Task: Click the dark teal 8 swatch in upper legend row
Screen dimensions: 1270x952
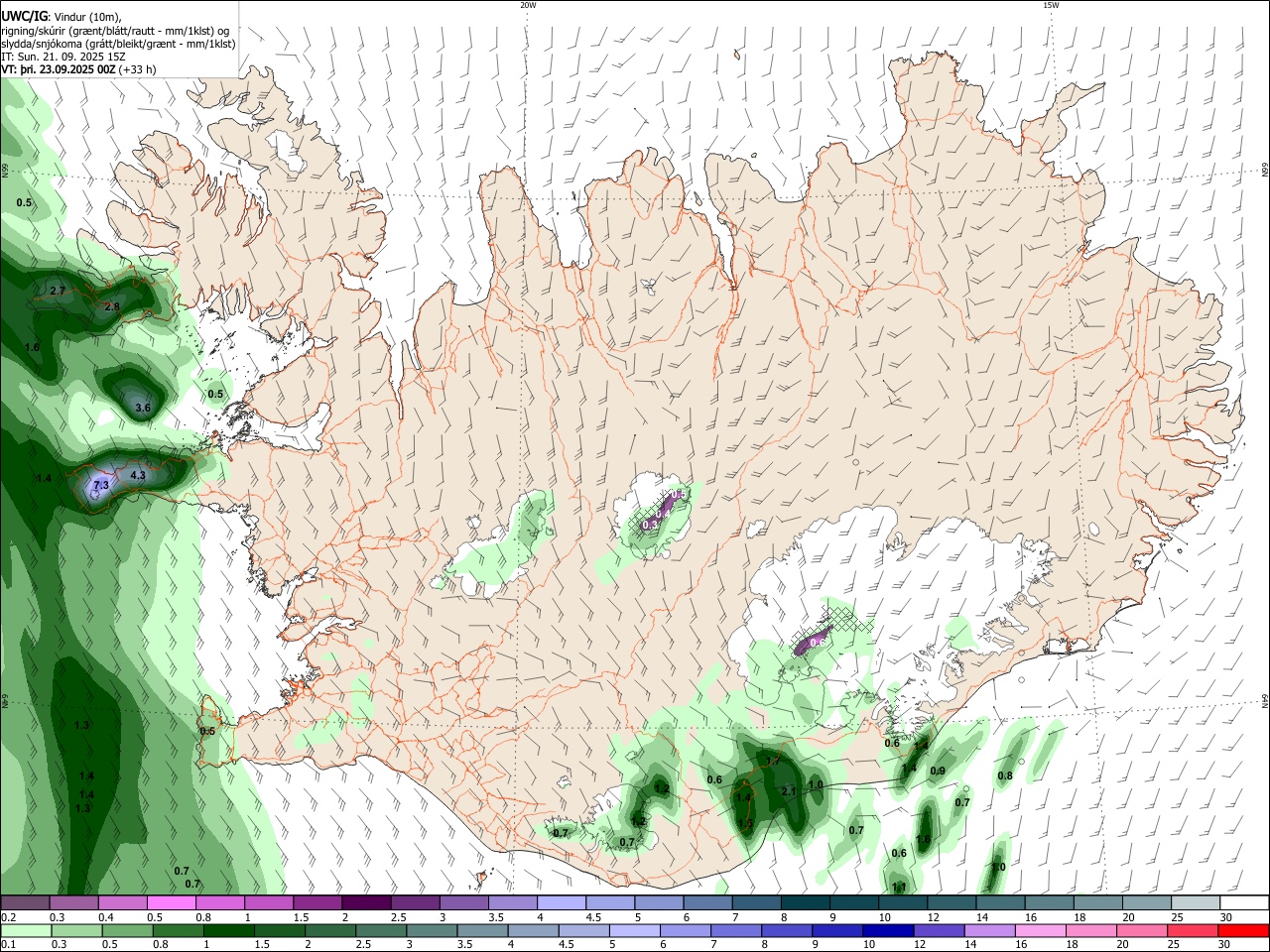Action: (x=805, y=902)
